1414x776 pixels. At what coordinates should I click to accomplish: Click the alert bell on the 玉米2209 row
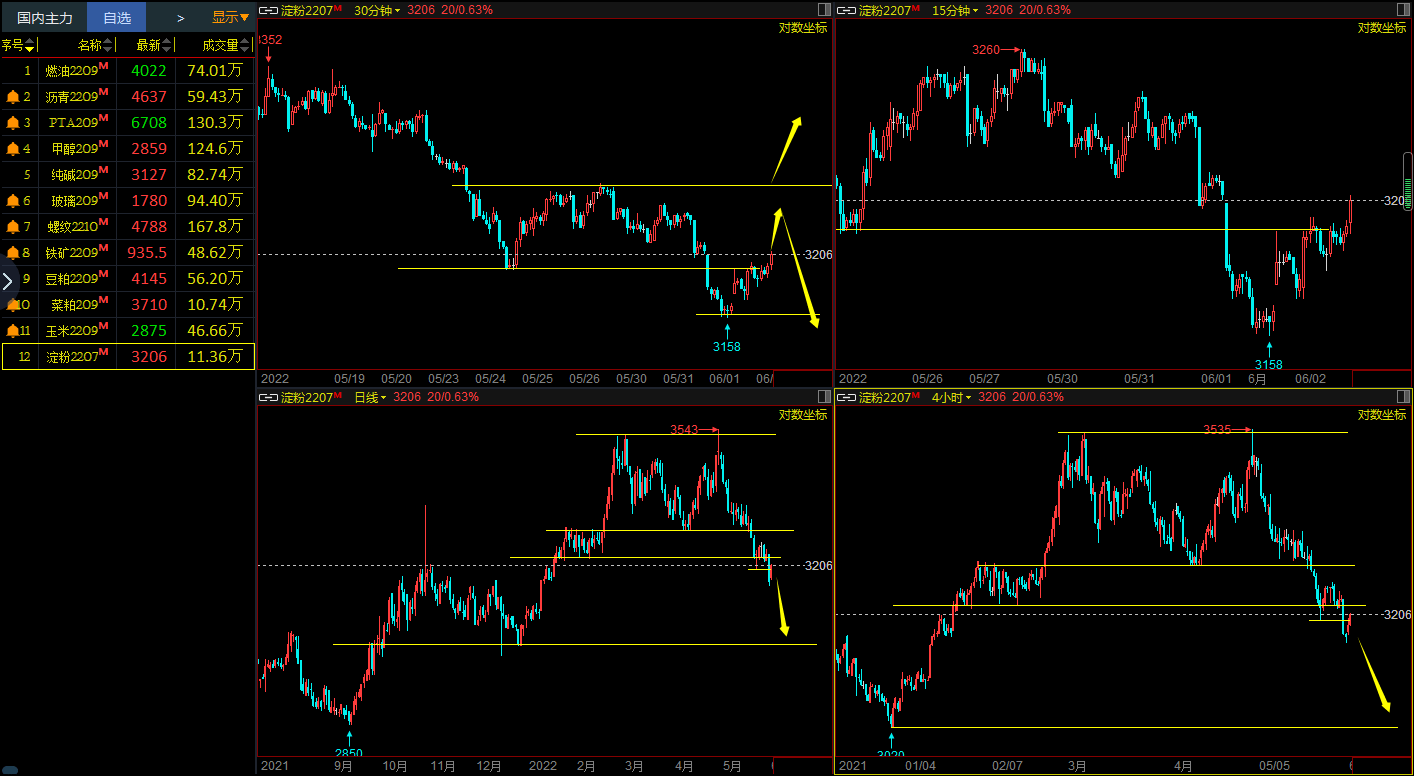12,331
